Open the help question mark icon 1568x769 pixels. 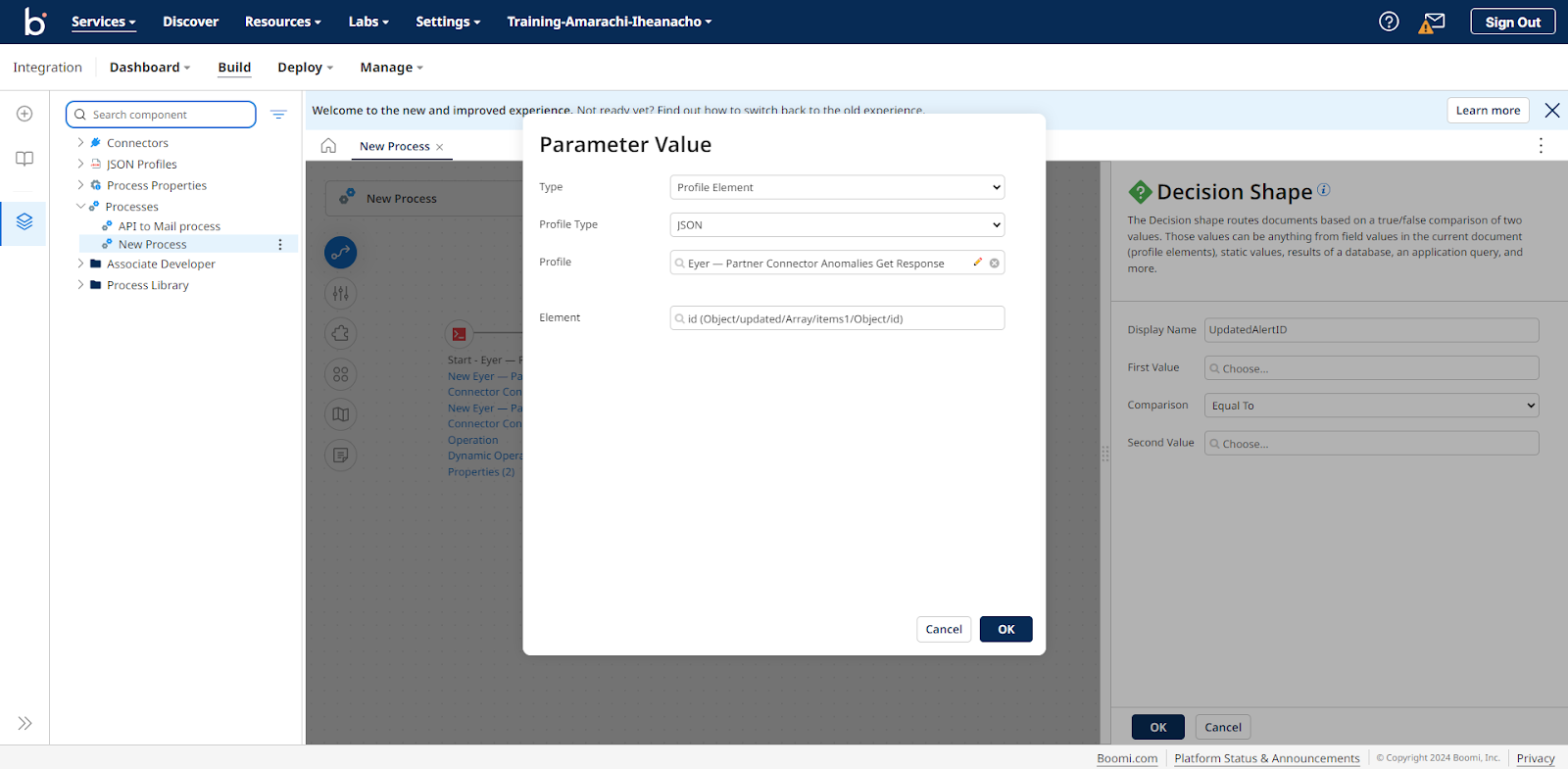point(1389,22)
